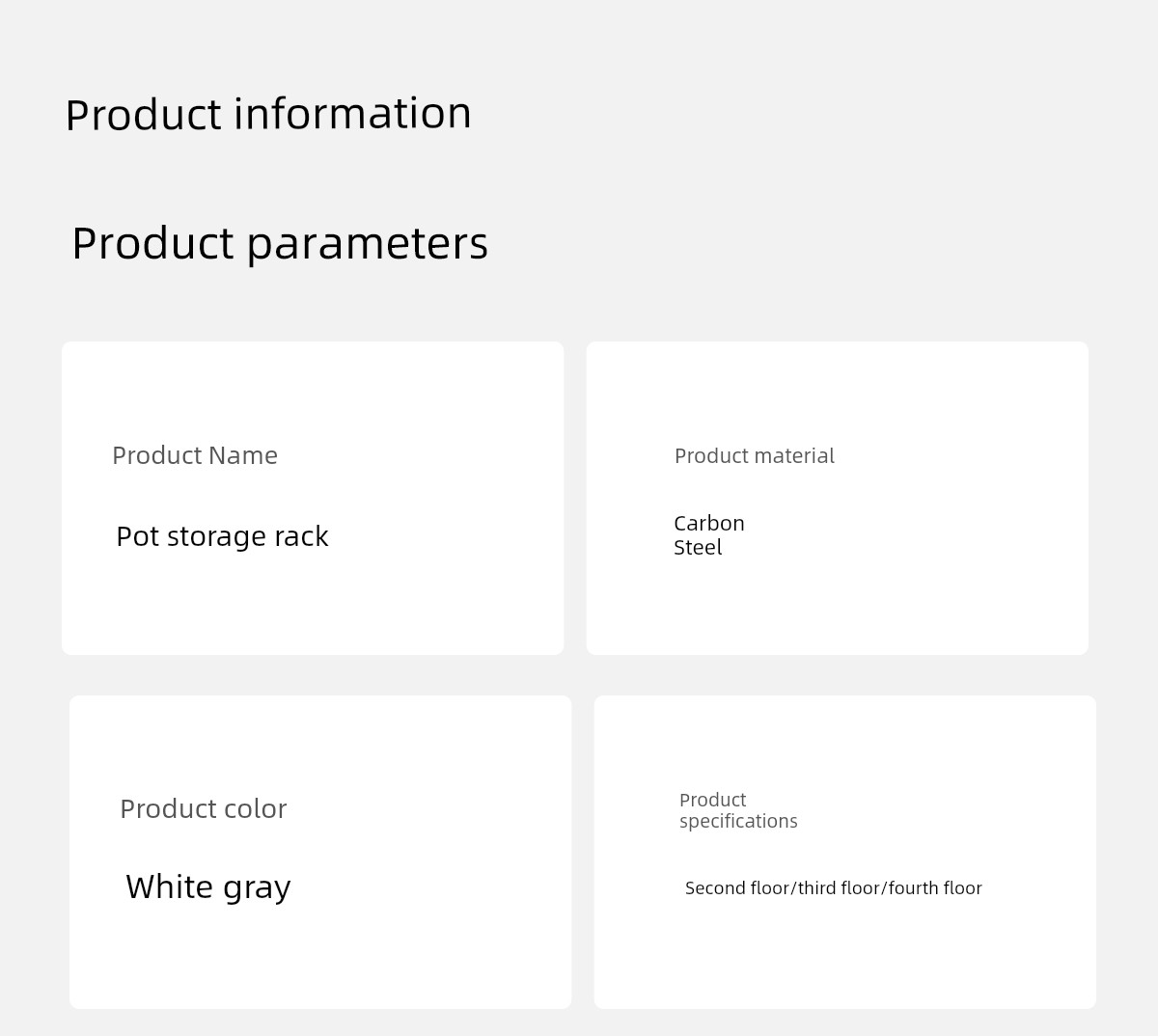Click the word "Carbon"
Viewport: 1158px width, 1036px height.
tap(709, 523)
